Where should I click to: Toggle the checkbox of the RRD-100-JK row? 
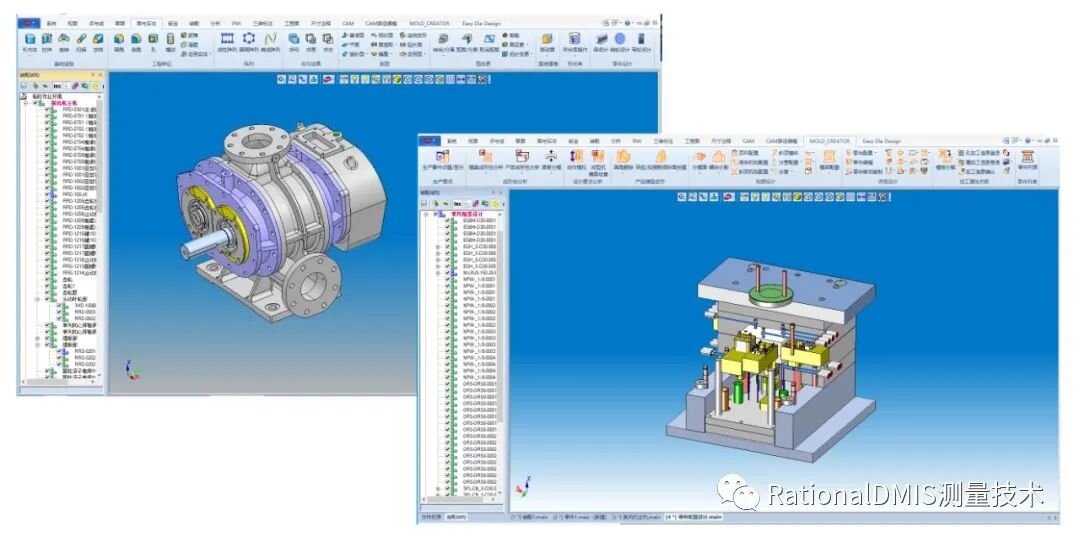pos(47,195)
